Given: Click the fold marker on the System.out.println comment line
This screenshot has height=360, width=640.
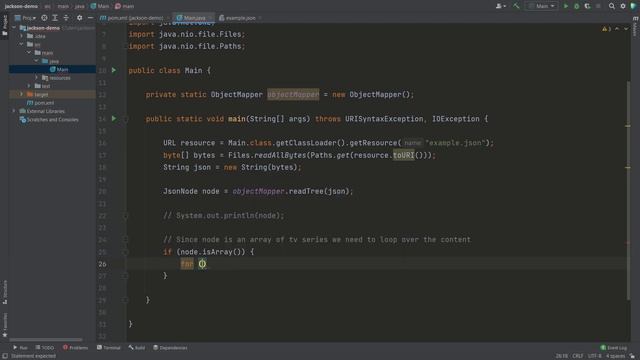Looking at the screenshot, I should point(125,216).
